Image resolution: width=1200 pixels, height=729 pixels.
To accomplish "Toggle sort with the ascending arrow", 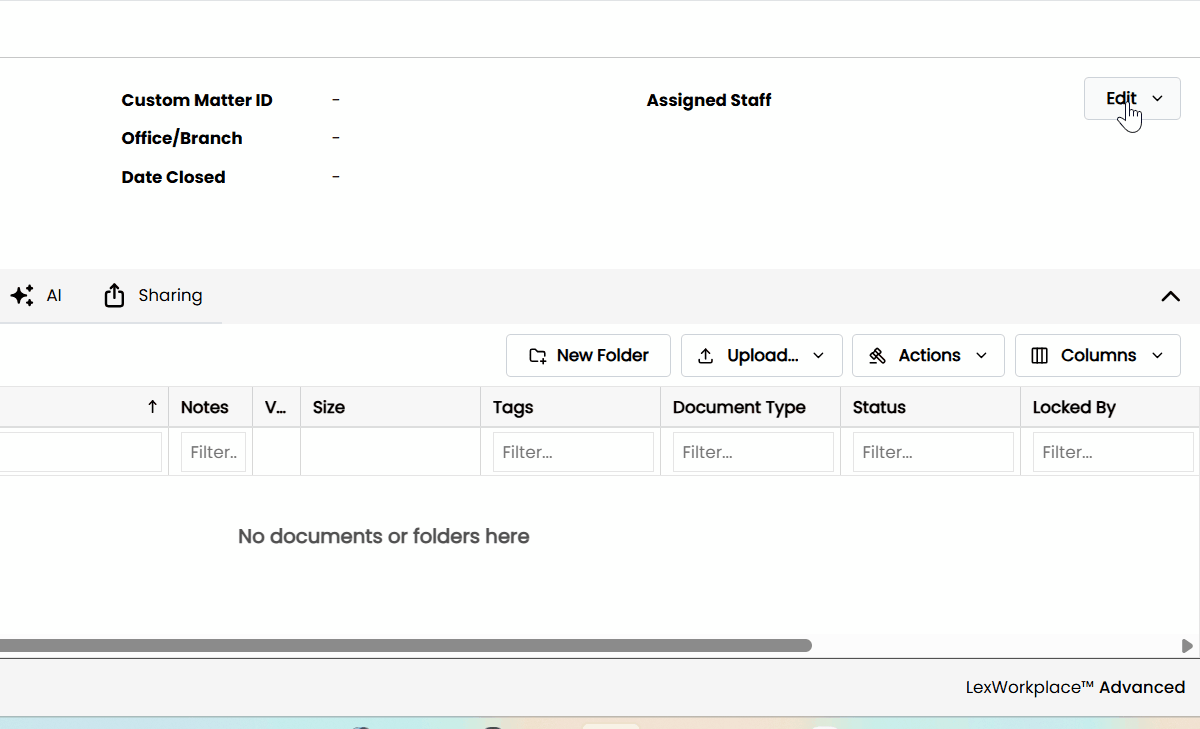I will tap(152, 407).
